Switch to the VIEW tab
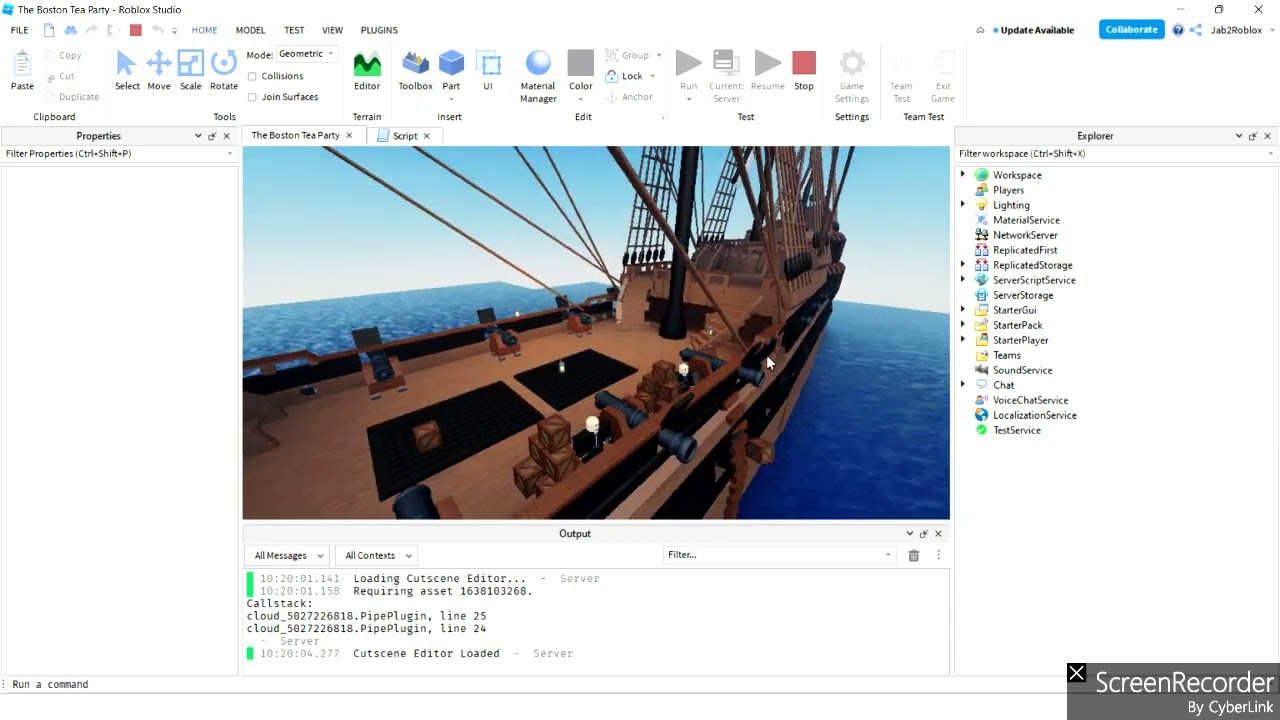 (x=332, y=30)
